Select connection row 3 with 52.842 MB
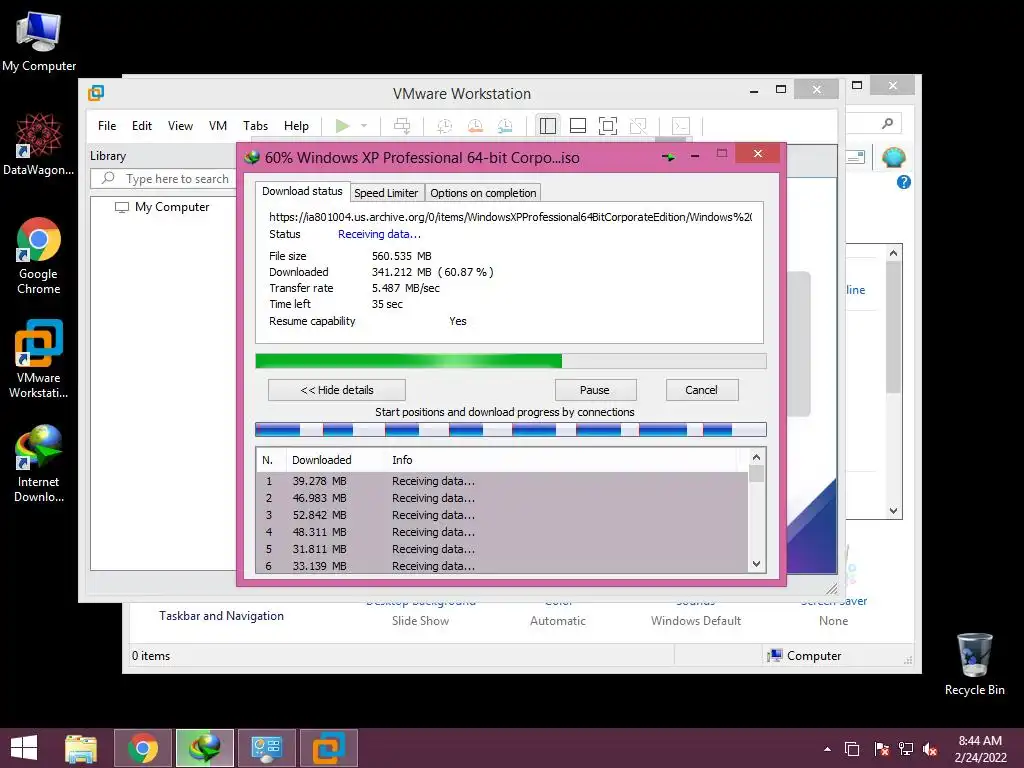1024x768 pixels. click(502, 515)
